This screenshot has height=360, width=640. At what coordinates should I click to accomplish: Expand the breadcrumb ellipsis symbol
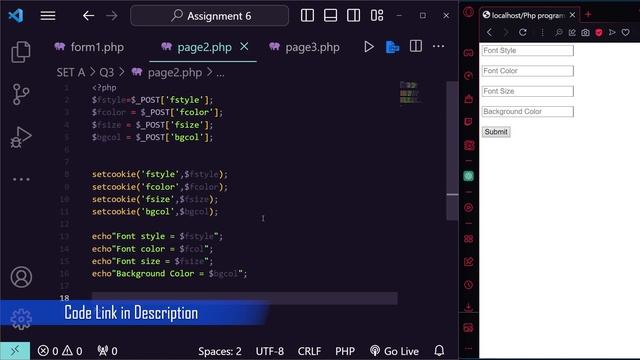220,73
